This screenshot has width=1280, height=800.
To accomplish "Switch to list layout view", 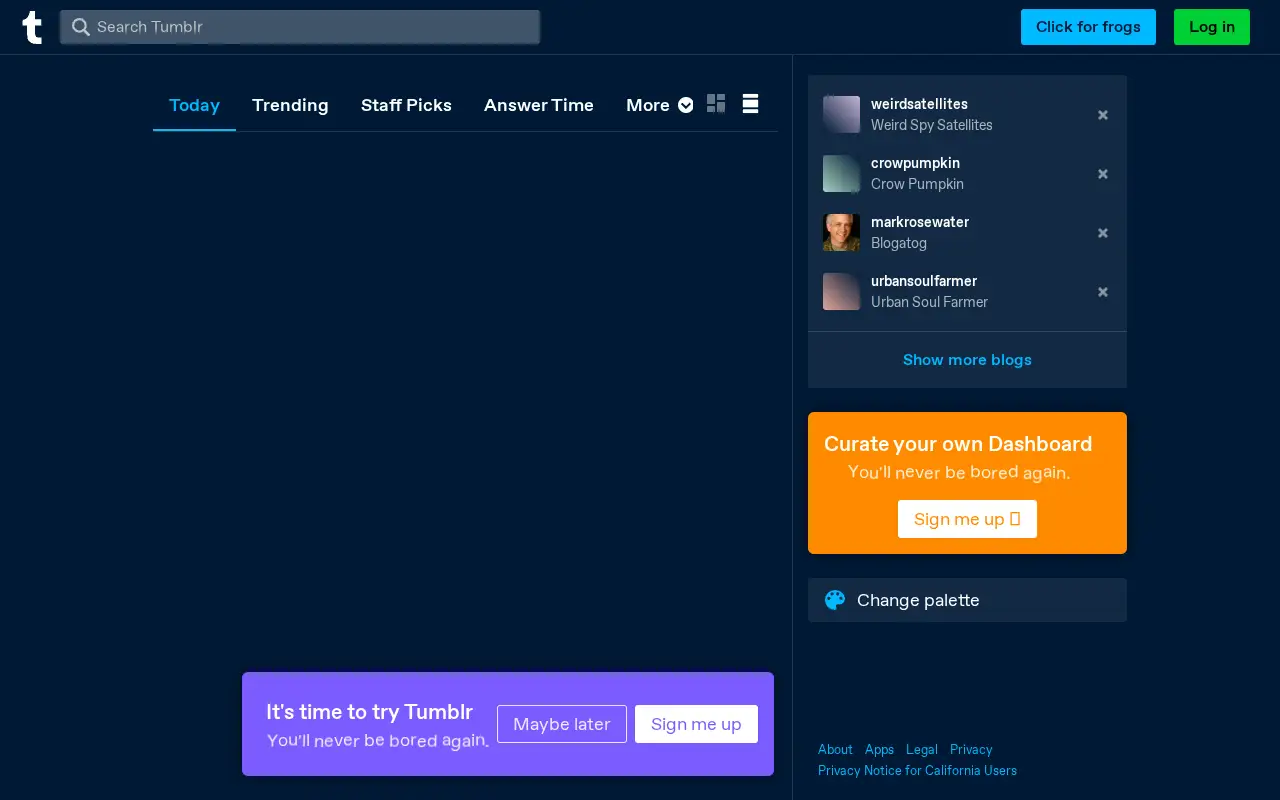I will click(750, 103).
